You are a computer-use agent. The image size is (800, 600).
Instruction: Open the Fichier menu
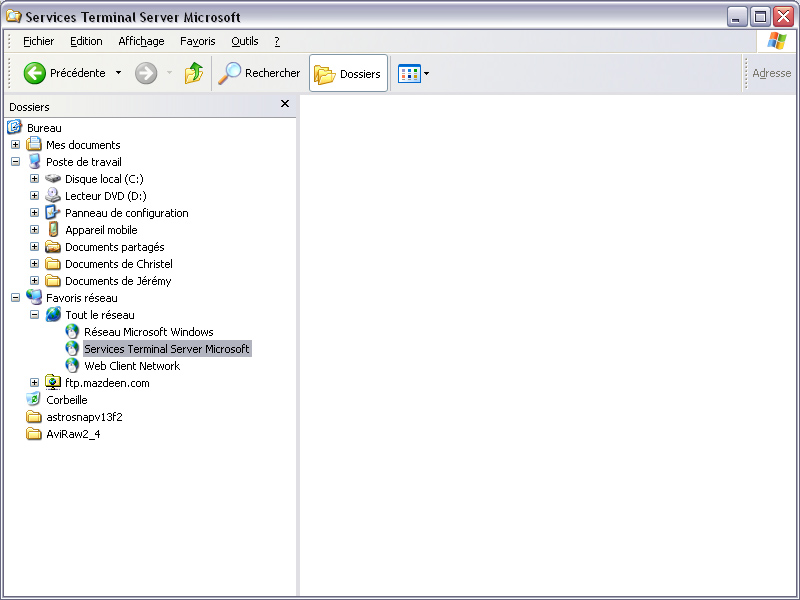pos(38,41)
